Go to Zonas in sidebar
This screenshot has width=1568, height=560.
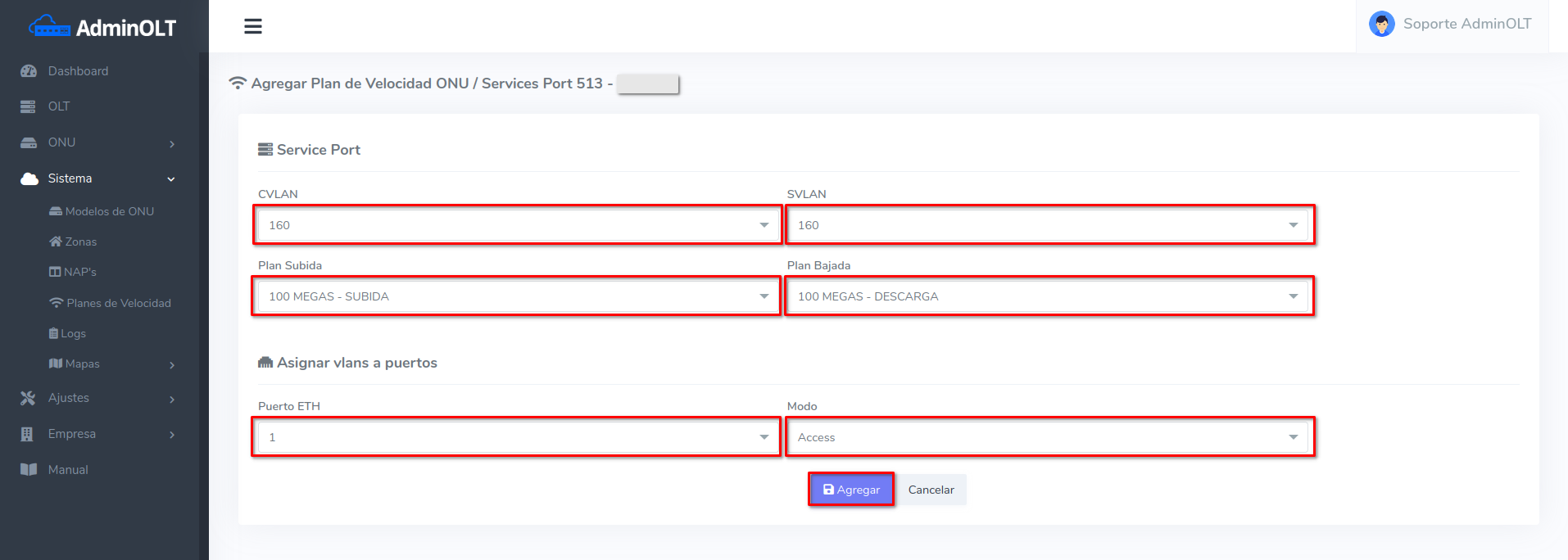point(80,242)
